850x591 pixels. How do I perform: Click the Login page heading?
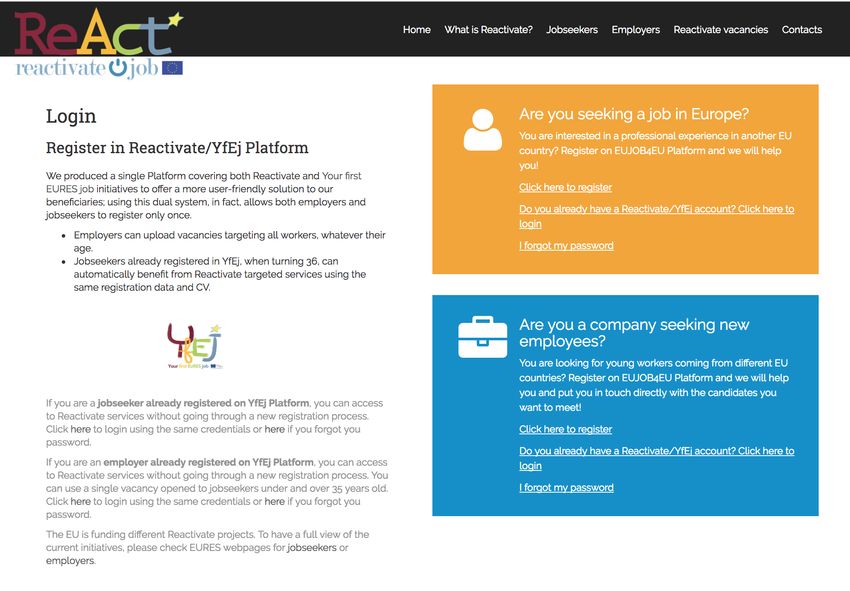pos(71,116)
